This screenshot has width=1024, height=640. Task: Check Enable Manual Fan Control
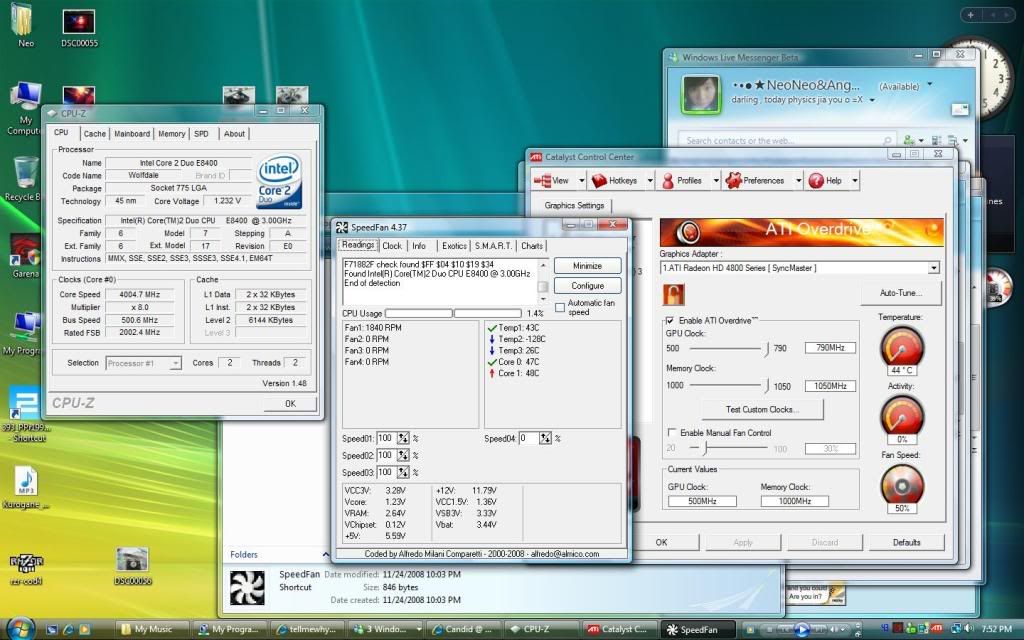[x=673, y=433]
